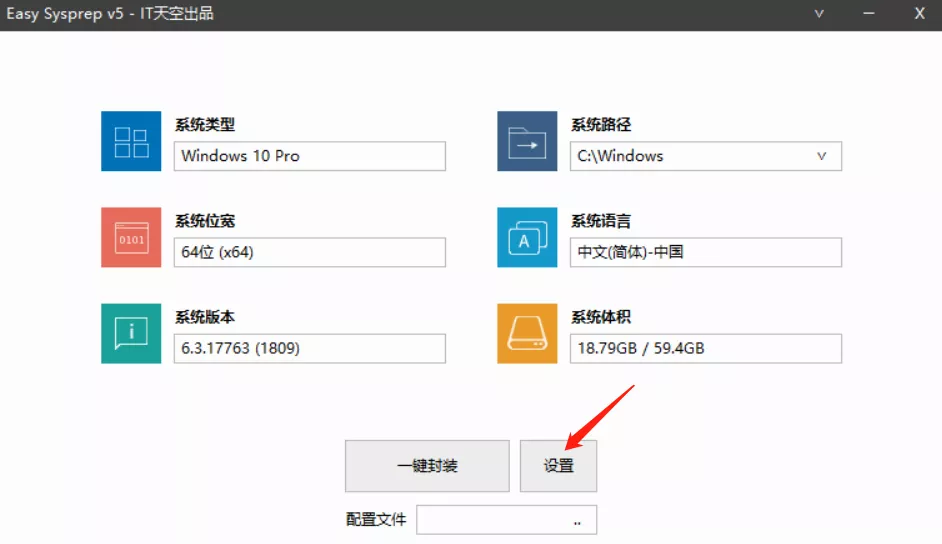Open 设置 settings button
942x544 pixels.
[558, 466]
